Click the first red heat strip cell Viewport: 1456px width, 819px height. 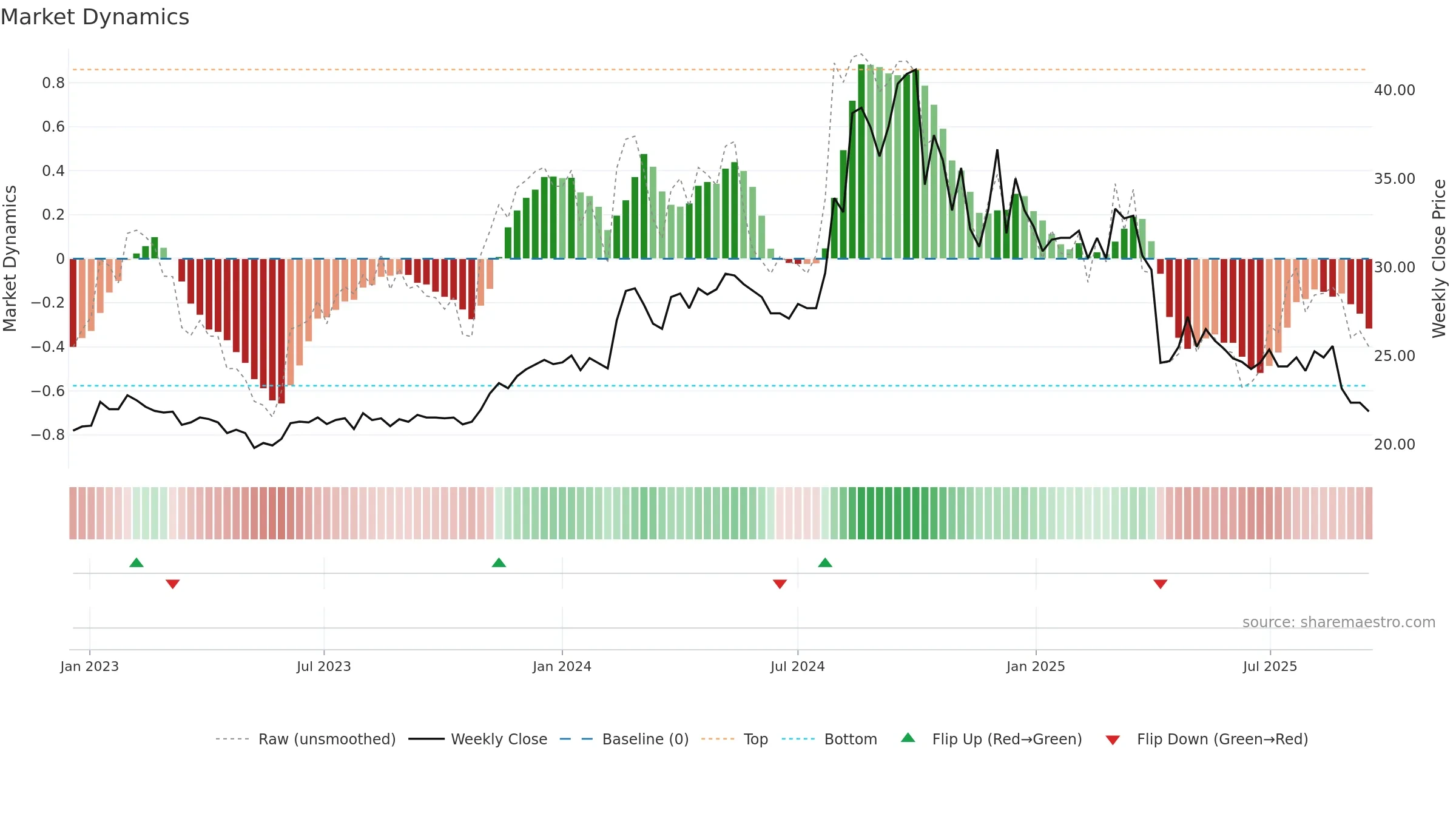(73, 513)
